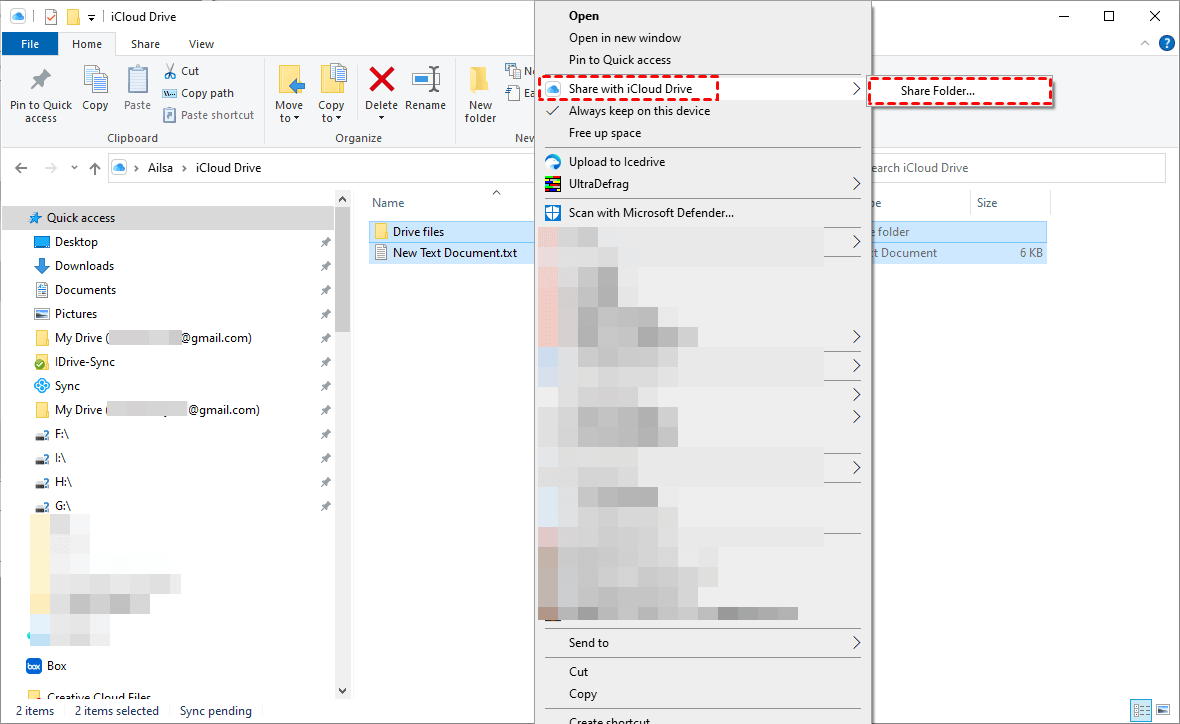Open the Delete dropdown arrow

[382, 118]
